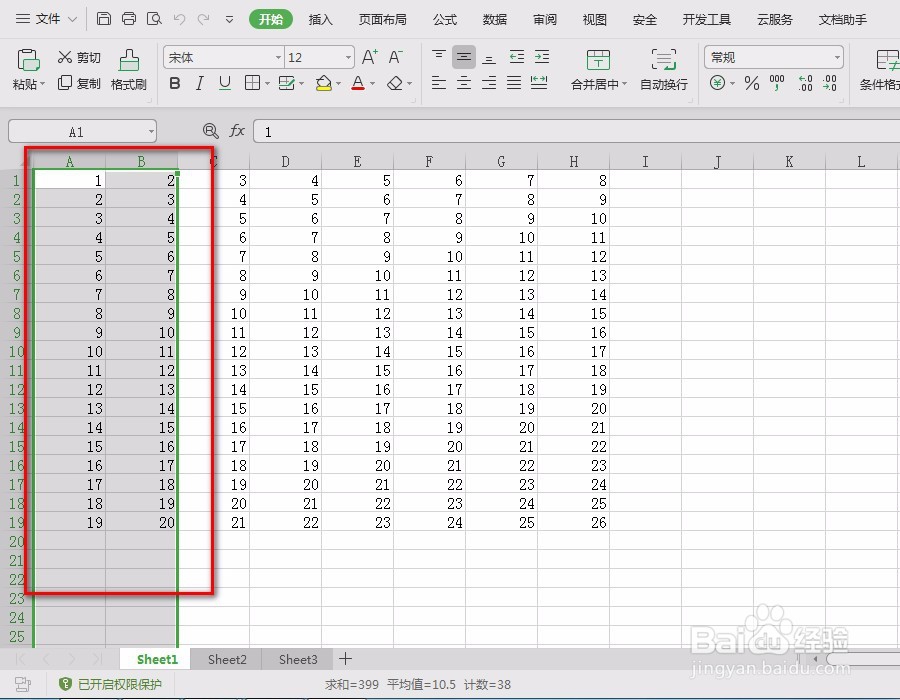Expand the Name Box A1 dropdown
This screenshot has height=700, width=900.
click(151, 132)
